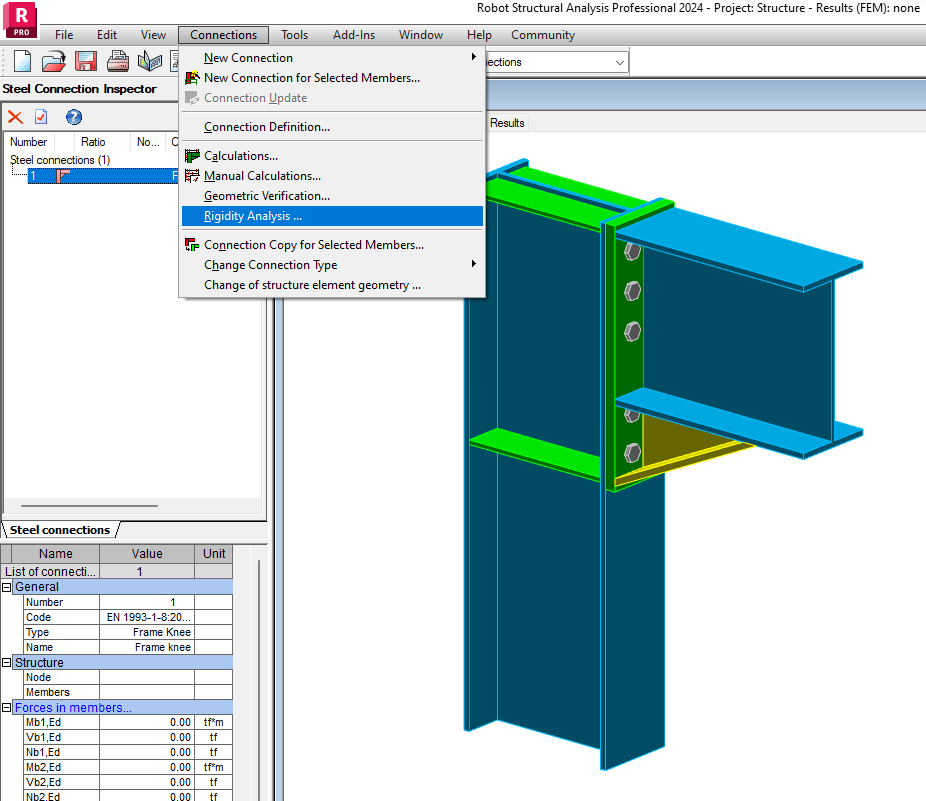926x801 pixels.
Task: Choose Manual Calculations menu entry
Action: [x=332, y=175]
